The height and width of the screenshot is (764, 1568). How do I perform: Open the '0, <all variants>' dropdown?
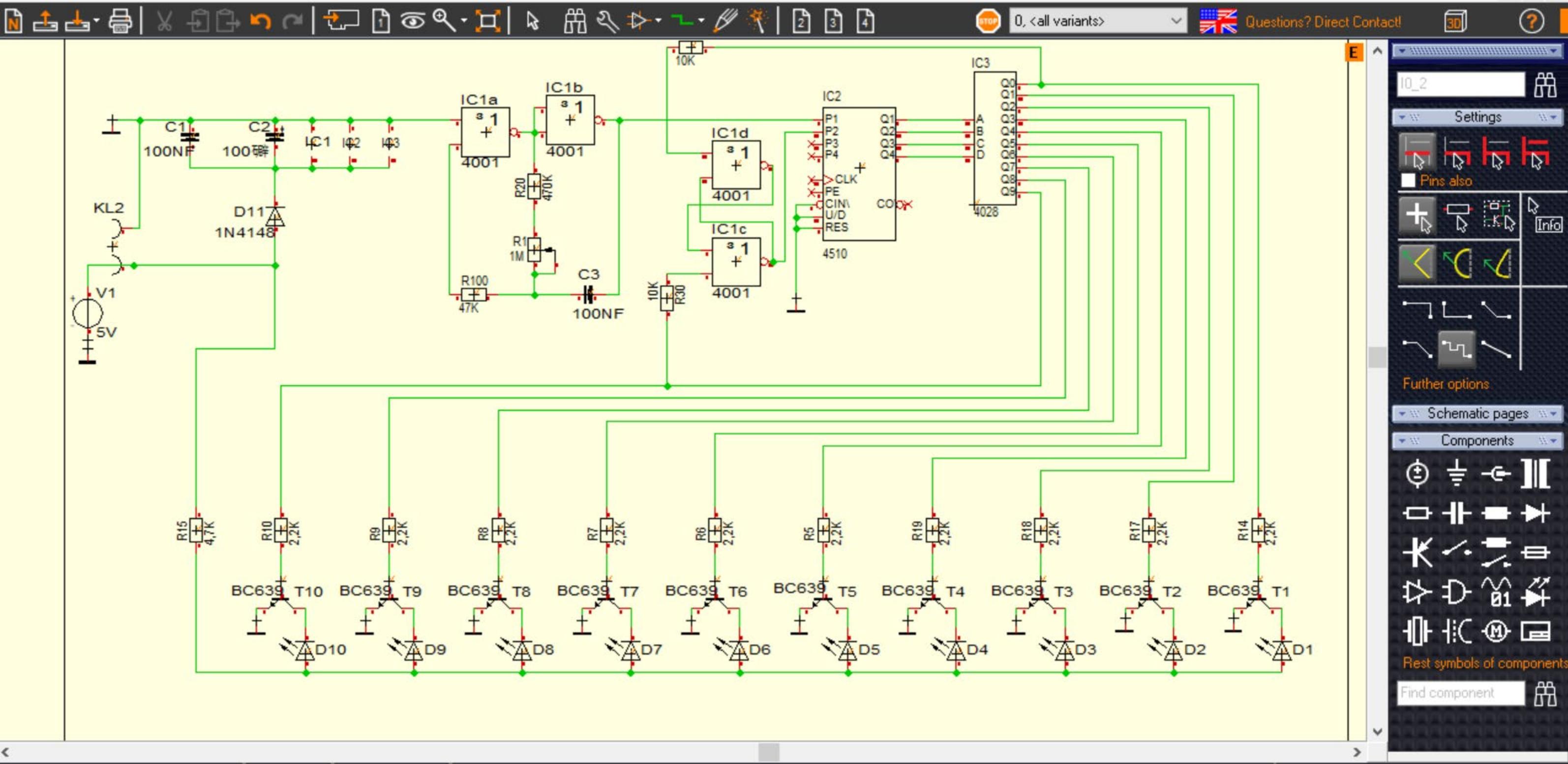point(1097,21)
